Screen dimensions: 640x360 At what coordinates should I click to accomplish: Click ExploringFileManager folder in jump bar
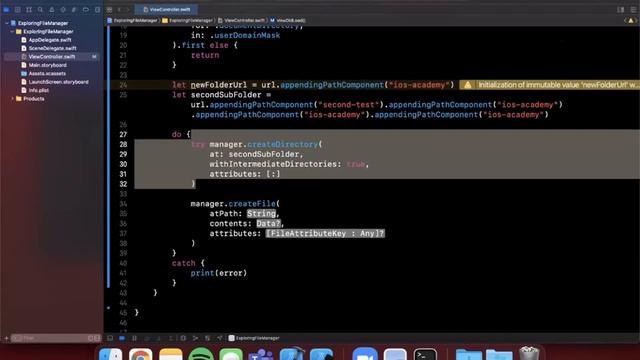pos(188,20)
